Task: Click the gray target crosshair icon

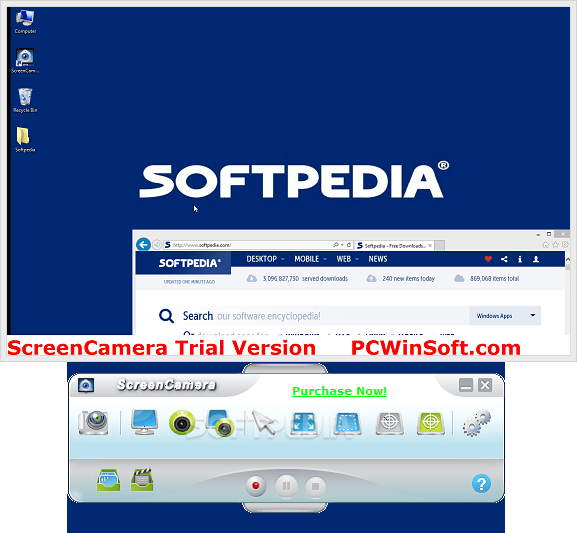Action: [389, 423]
